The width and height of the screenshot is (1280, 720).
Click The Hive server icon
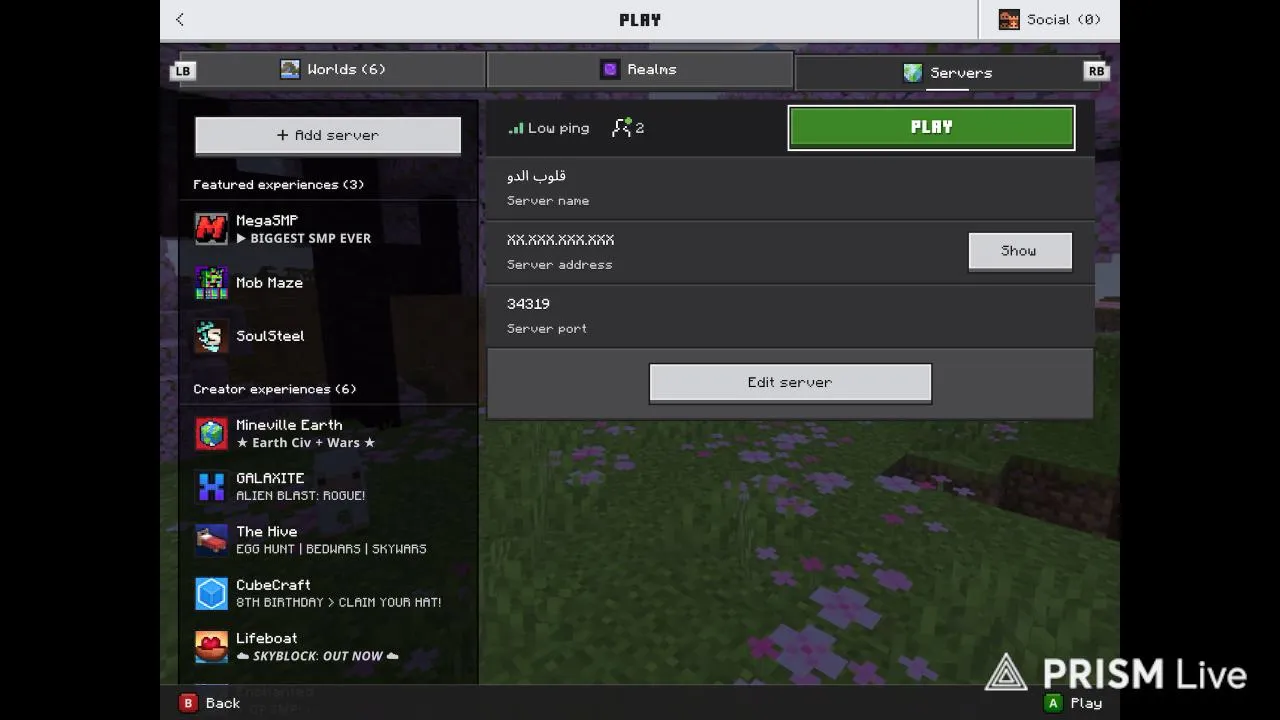pyautogui.click(x=211, y=540)
